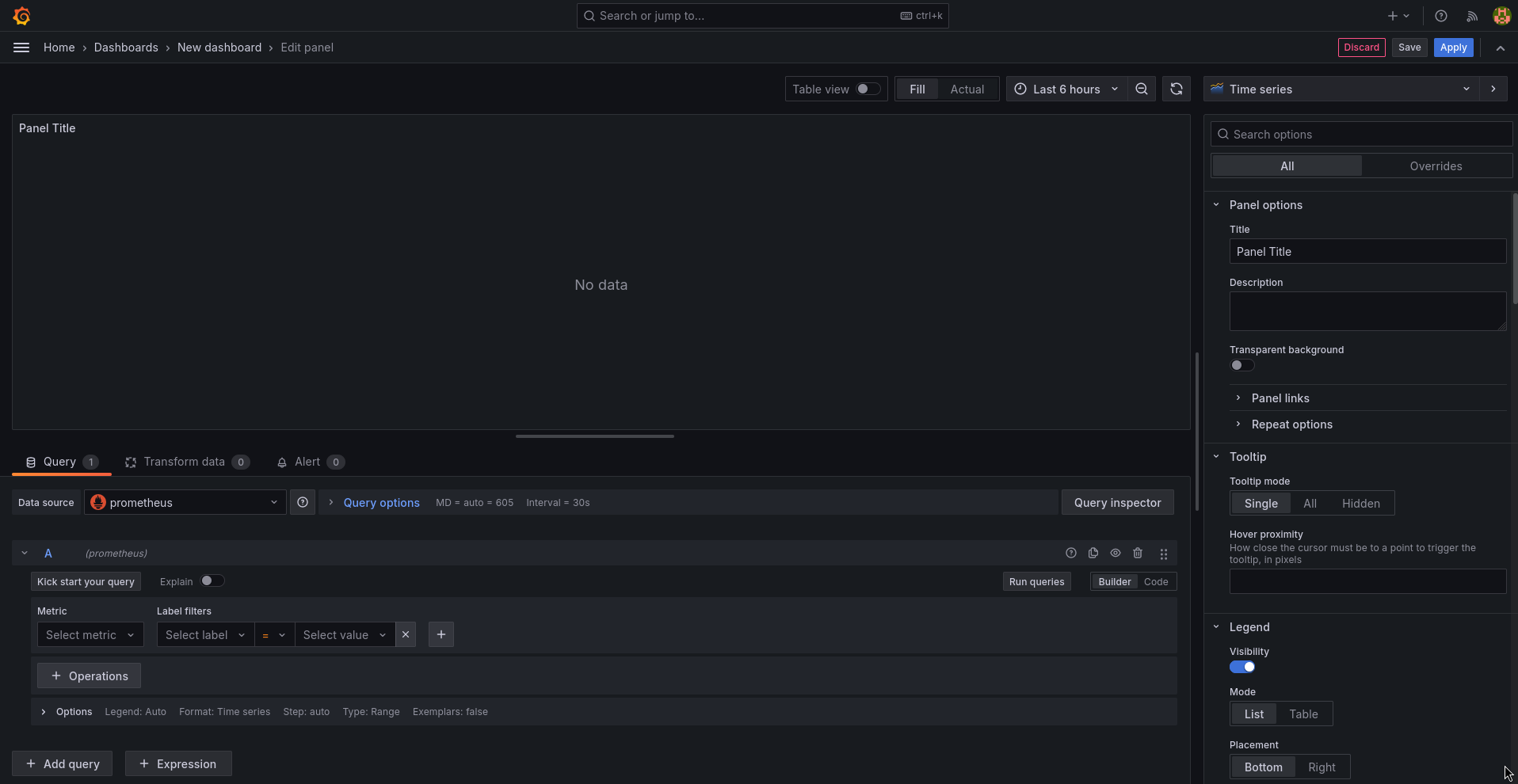Add a label filter with plus button
Viewport: 1518px width, 784px height.
tap(441, 635)
